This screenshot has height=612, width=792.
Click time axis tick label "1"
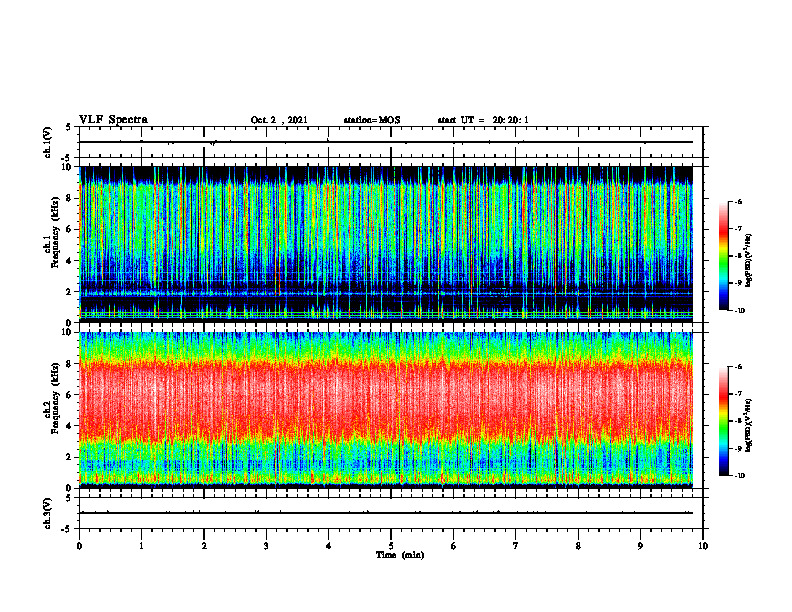pyautogui.click(x=141, y=546)
